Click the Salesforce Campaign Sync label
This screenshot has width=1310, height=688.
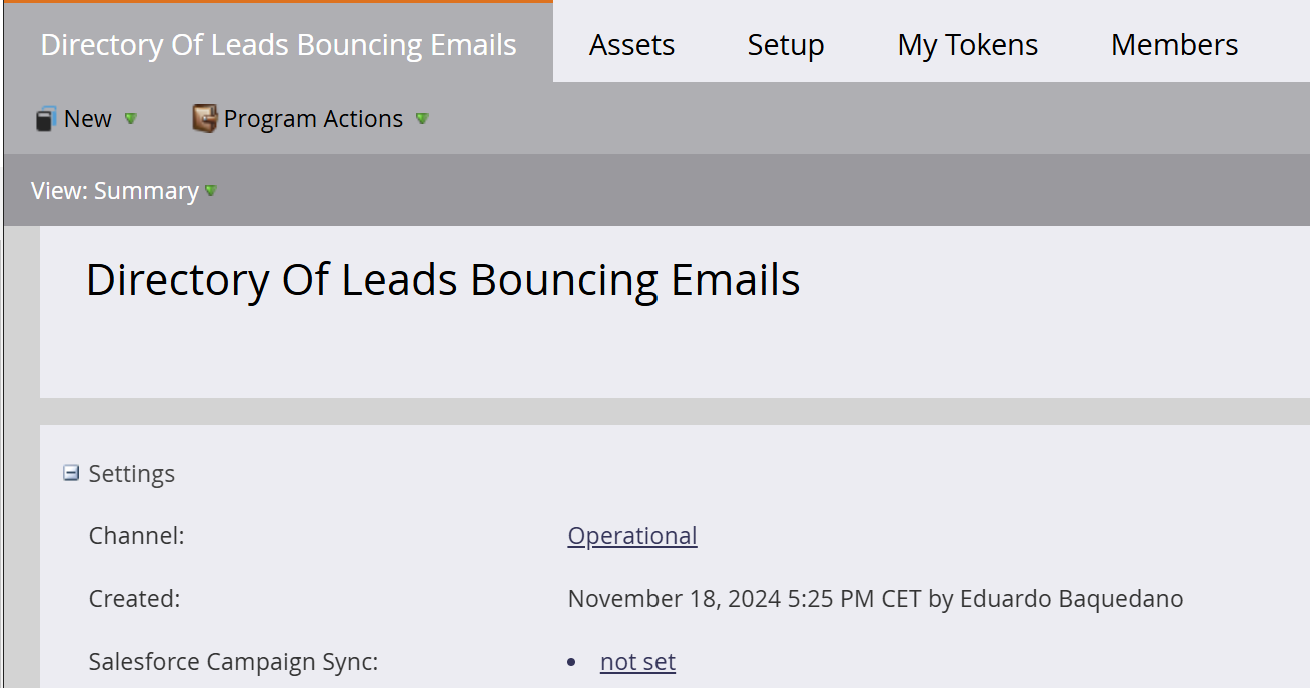pyautogui.click(x=233, y=662)
